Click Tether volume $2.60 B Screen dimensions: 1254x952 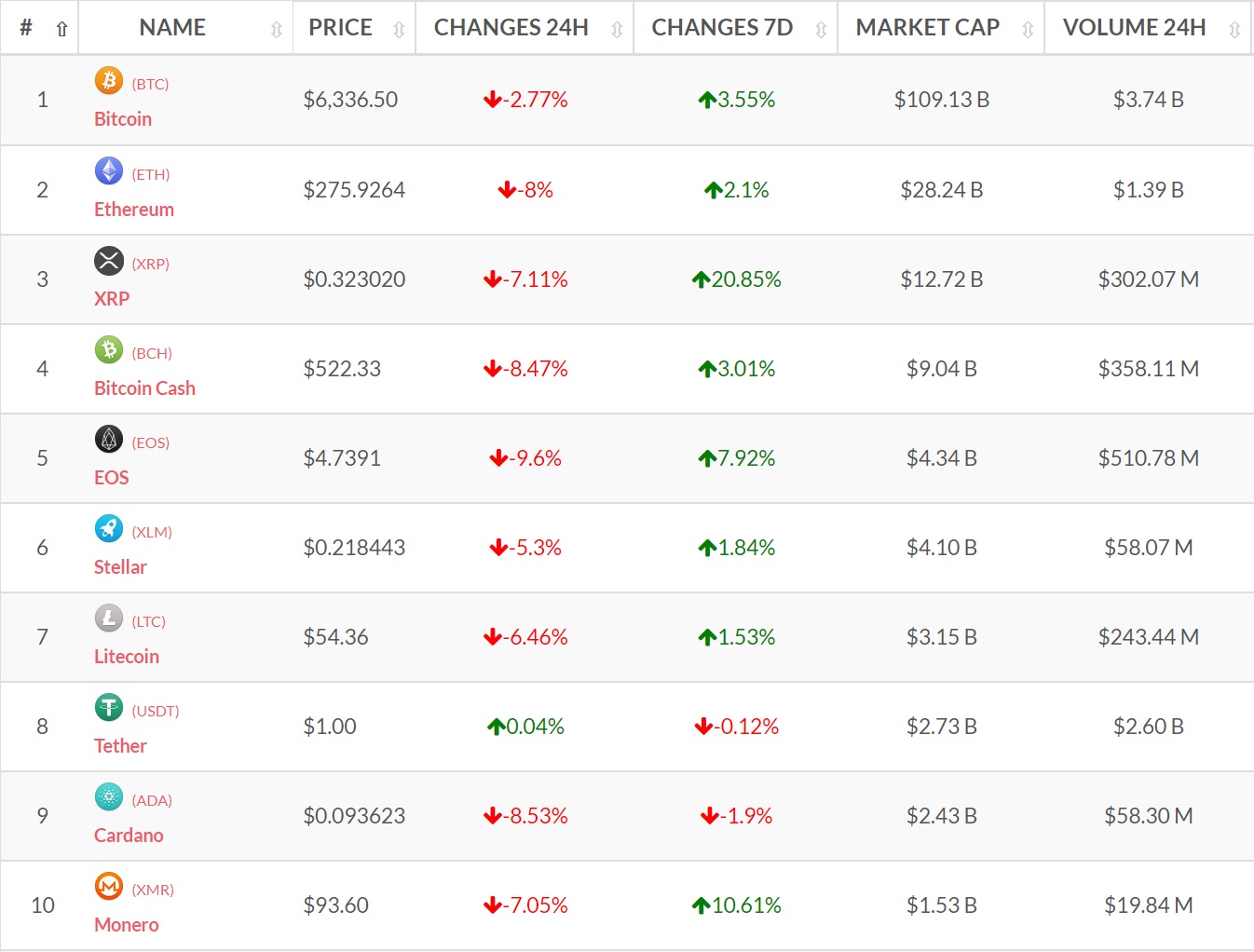[1149, 727]
